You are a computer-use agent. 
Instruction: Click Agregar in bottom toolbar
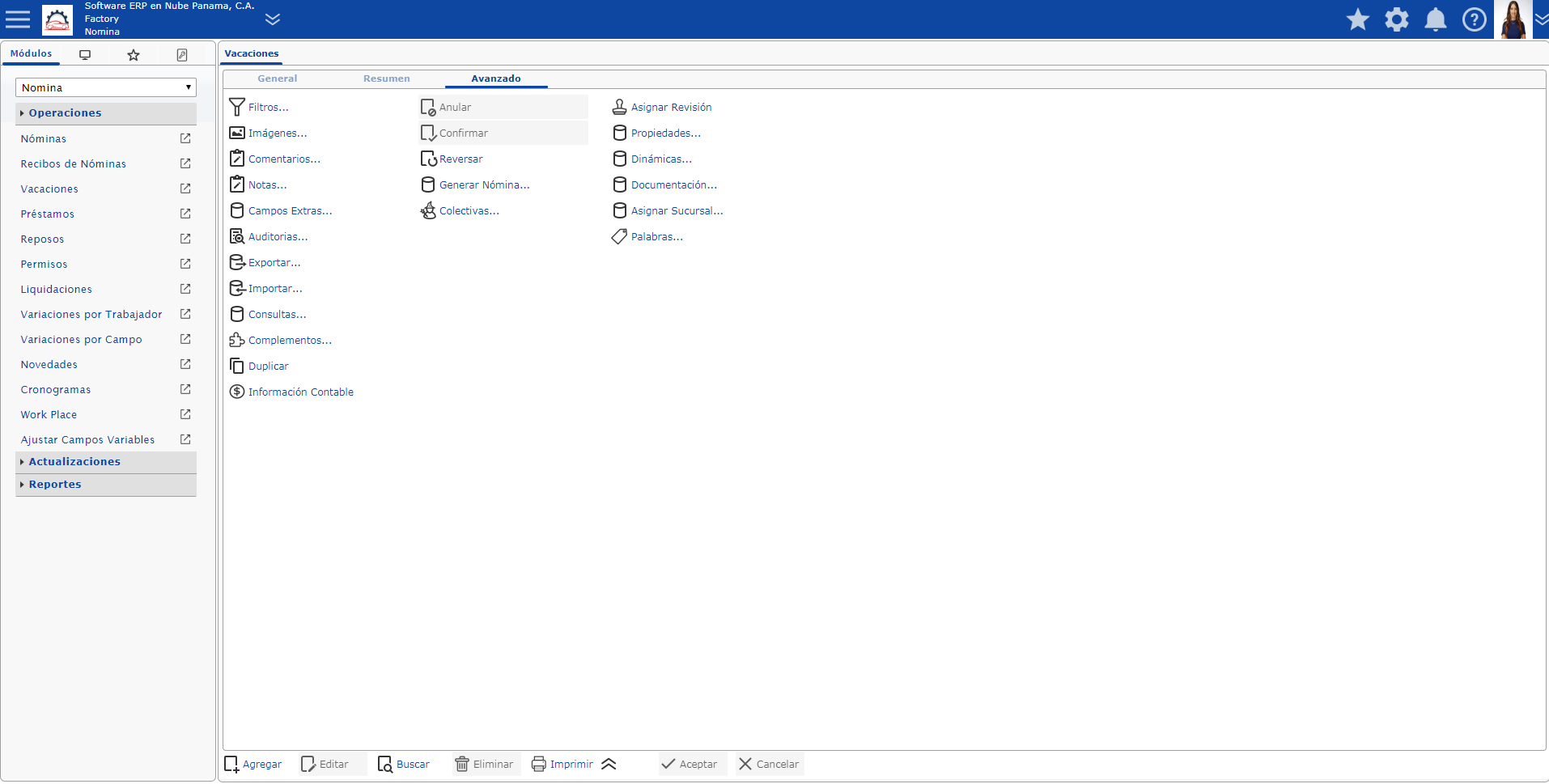tap(253, 765)
